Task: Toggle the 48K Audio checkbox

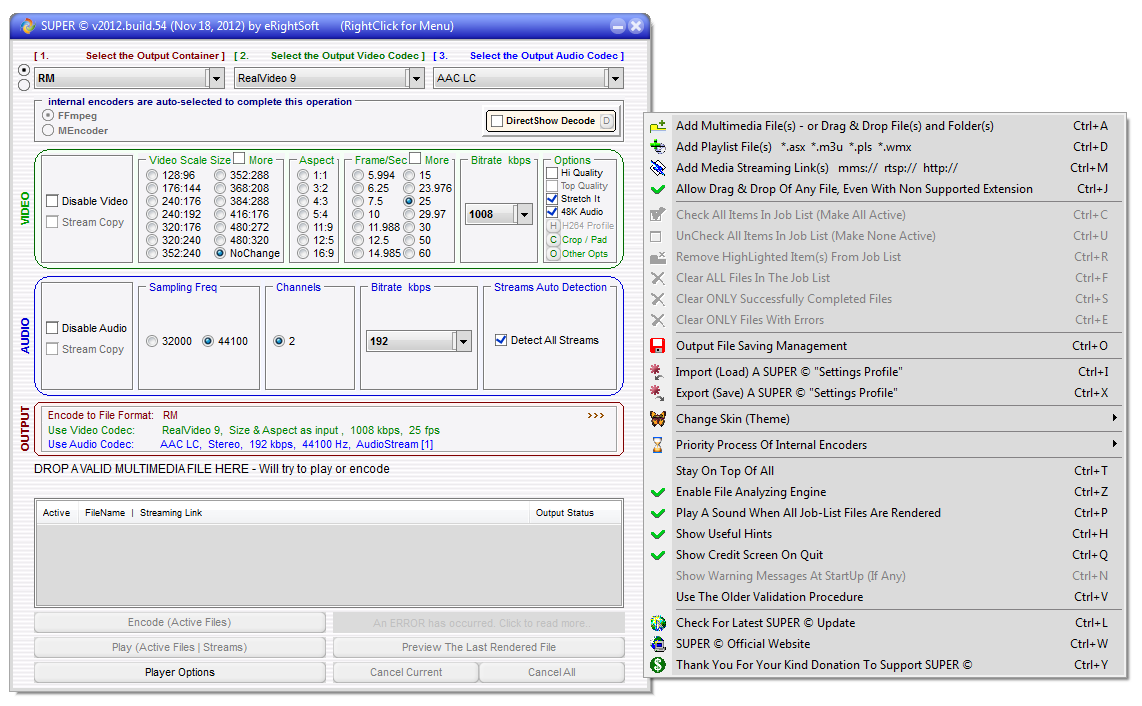Action: [x=552, y=212]
